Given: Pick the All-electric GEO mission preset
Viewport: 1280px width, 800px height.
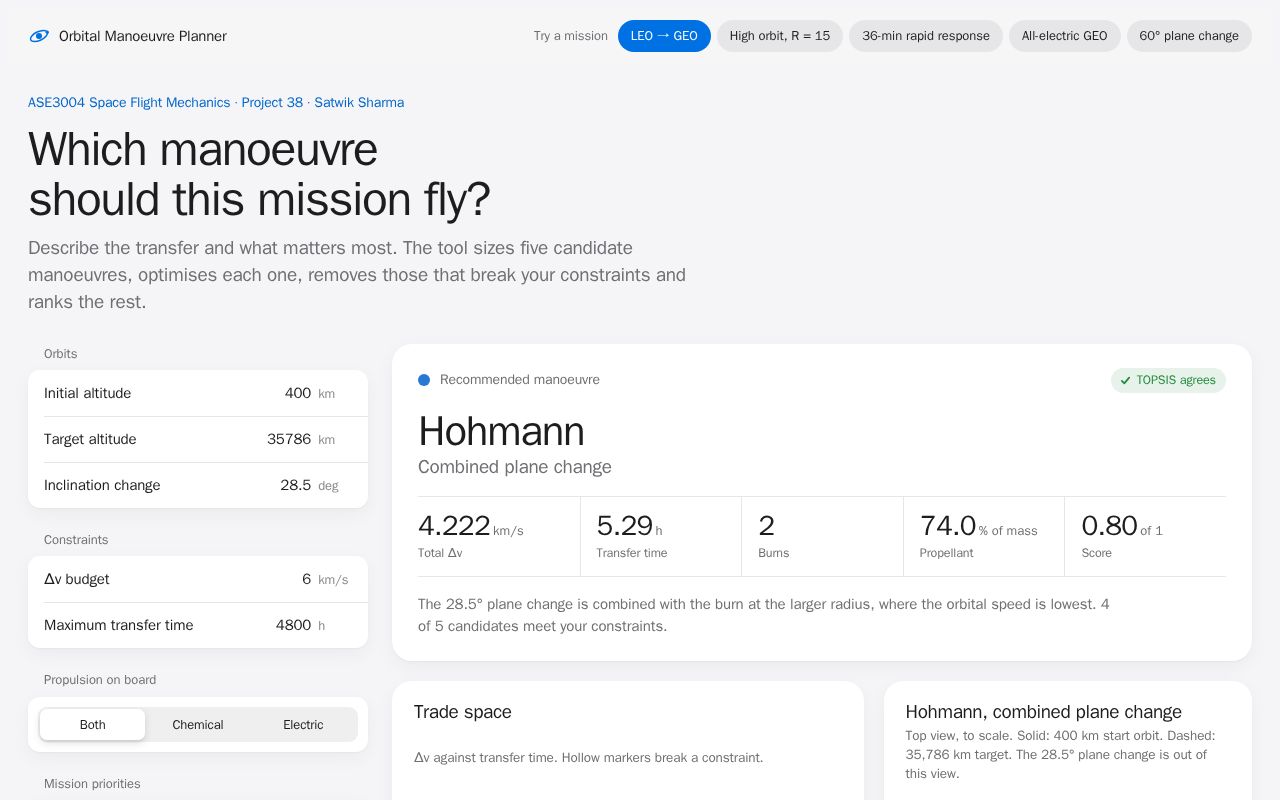Looking at the screenshot, I should click(x=1064, y=36).
